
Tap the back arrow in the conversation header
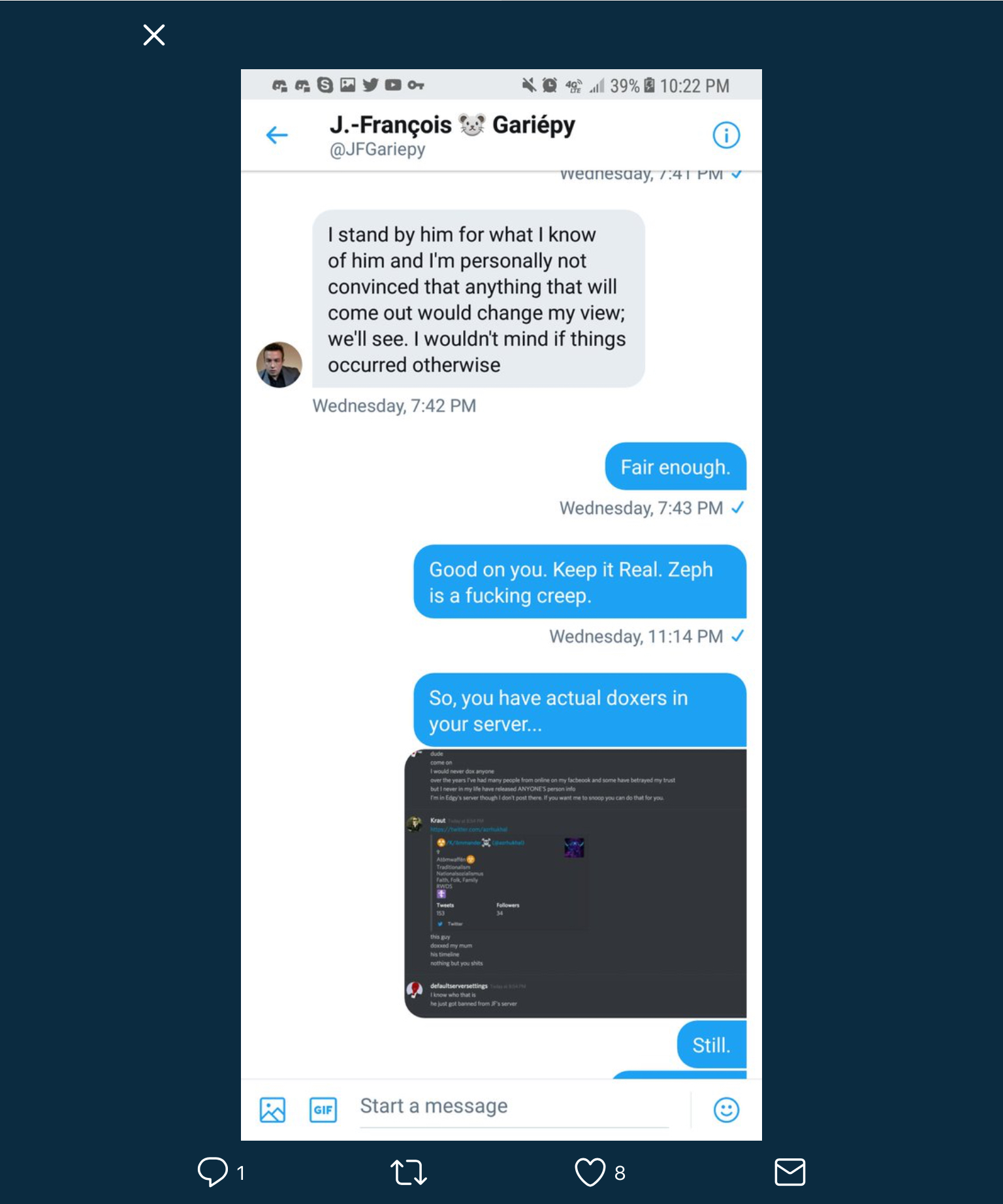pos(277,135)
